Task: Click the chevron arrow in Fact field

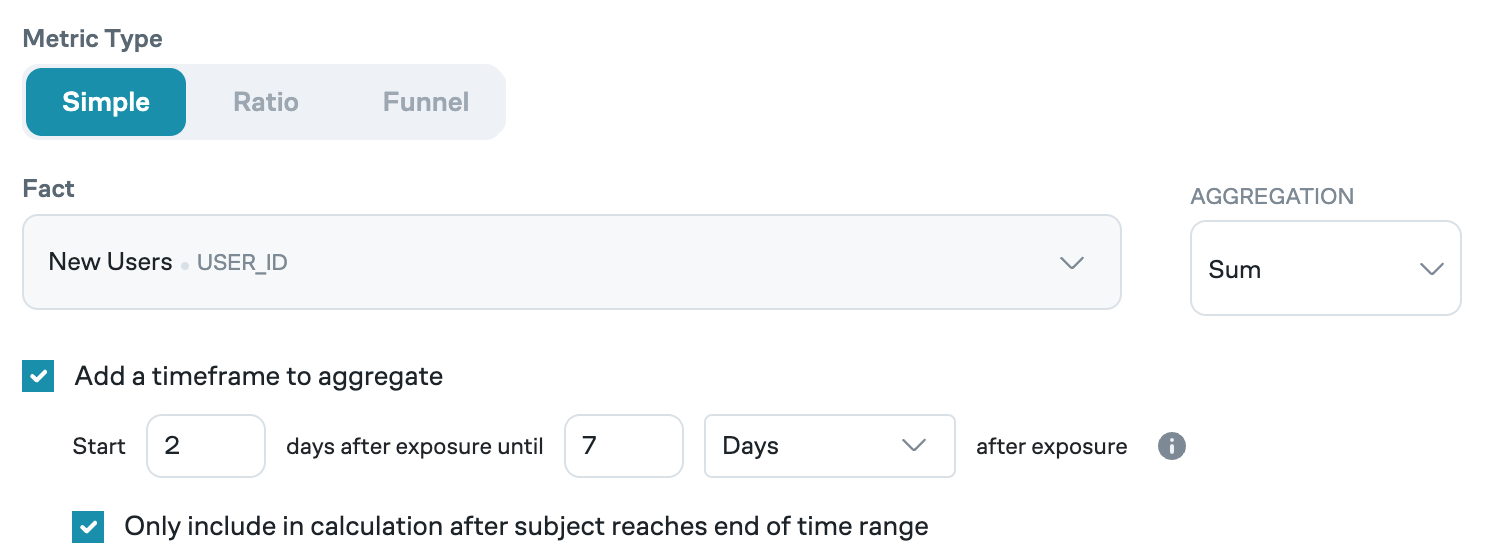Action: click(x=1071, y=262)
